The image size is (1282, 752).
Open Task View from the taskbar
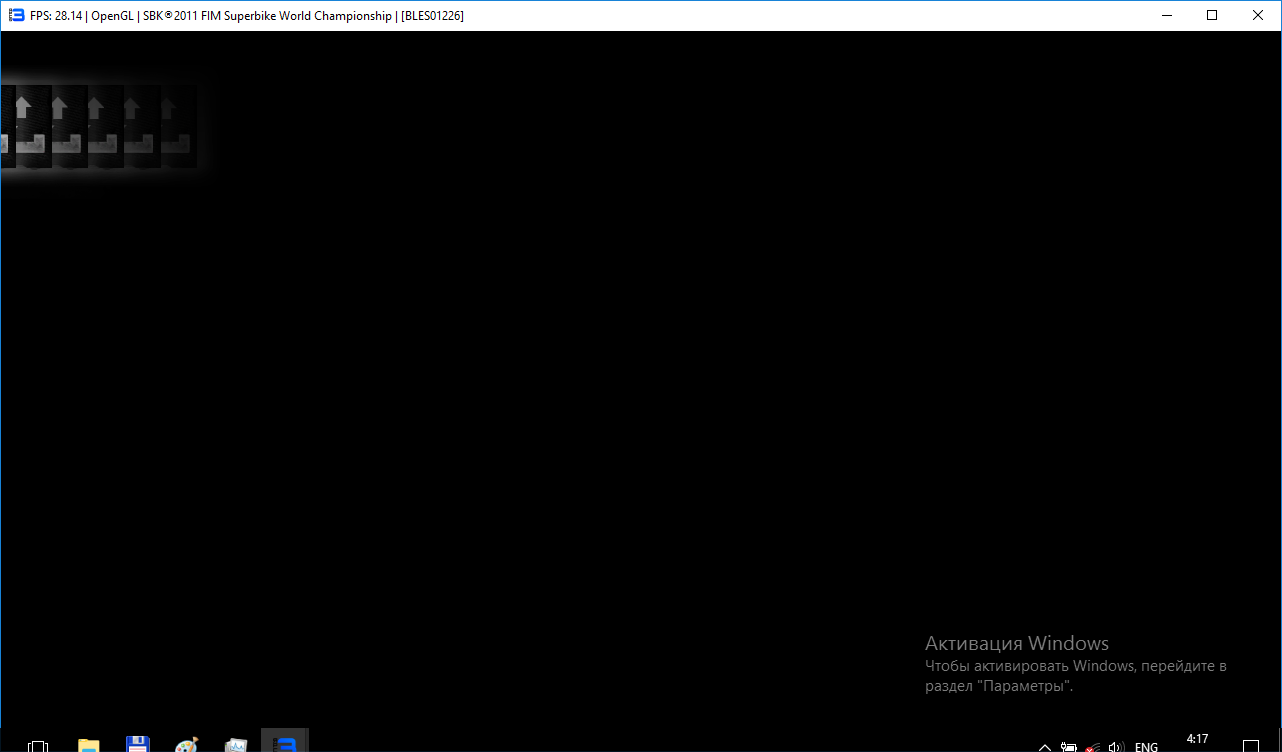(38, 745)
